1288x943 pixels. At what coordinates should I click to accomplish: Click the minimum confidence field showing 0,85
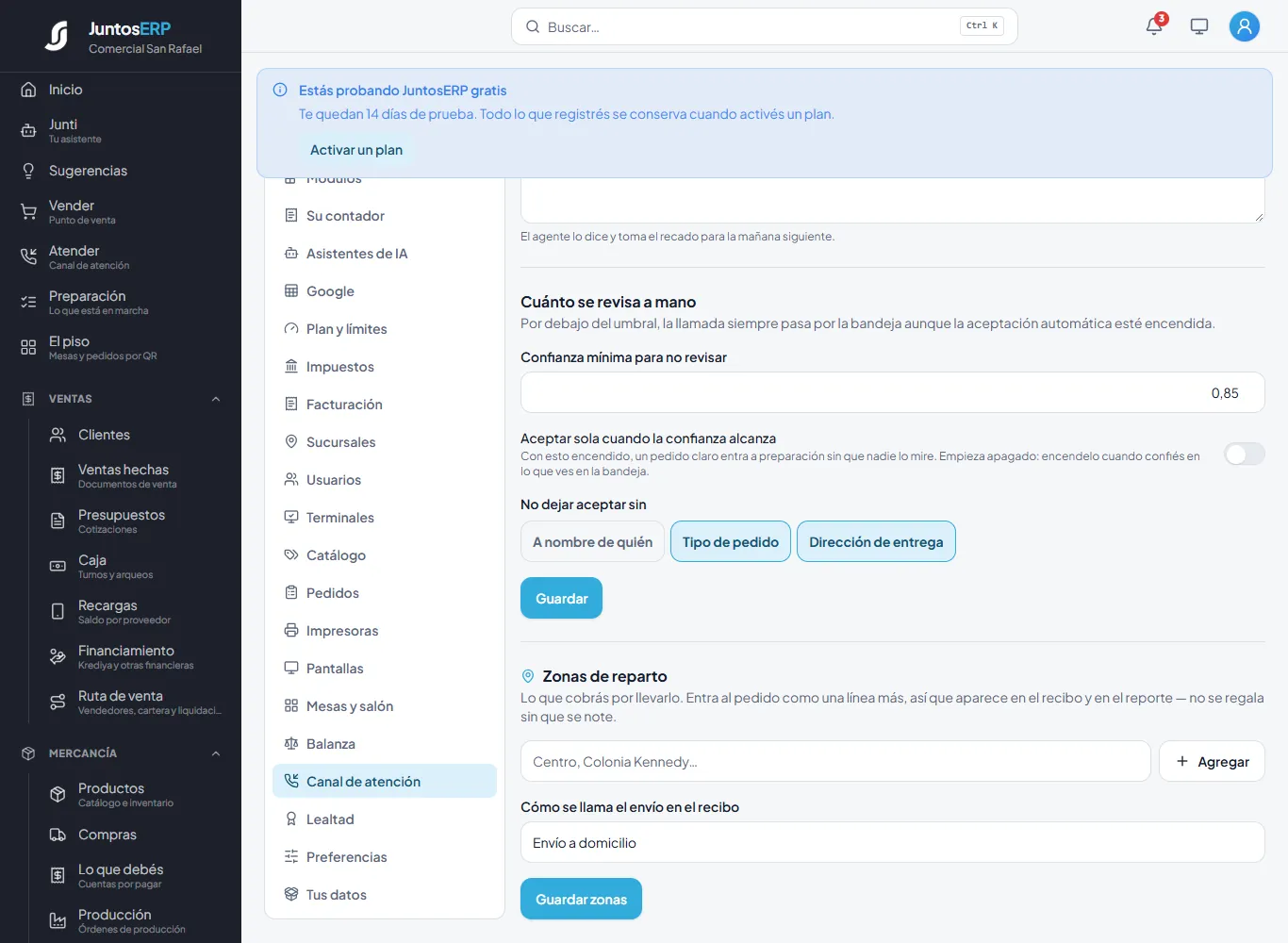[x=892, y=392]
